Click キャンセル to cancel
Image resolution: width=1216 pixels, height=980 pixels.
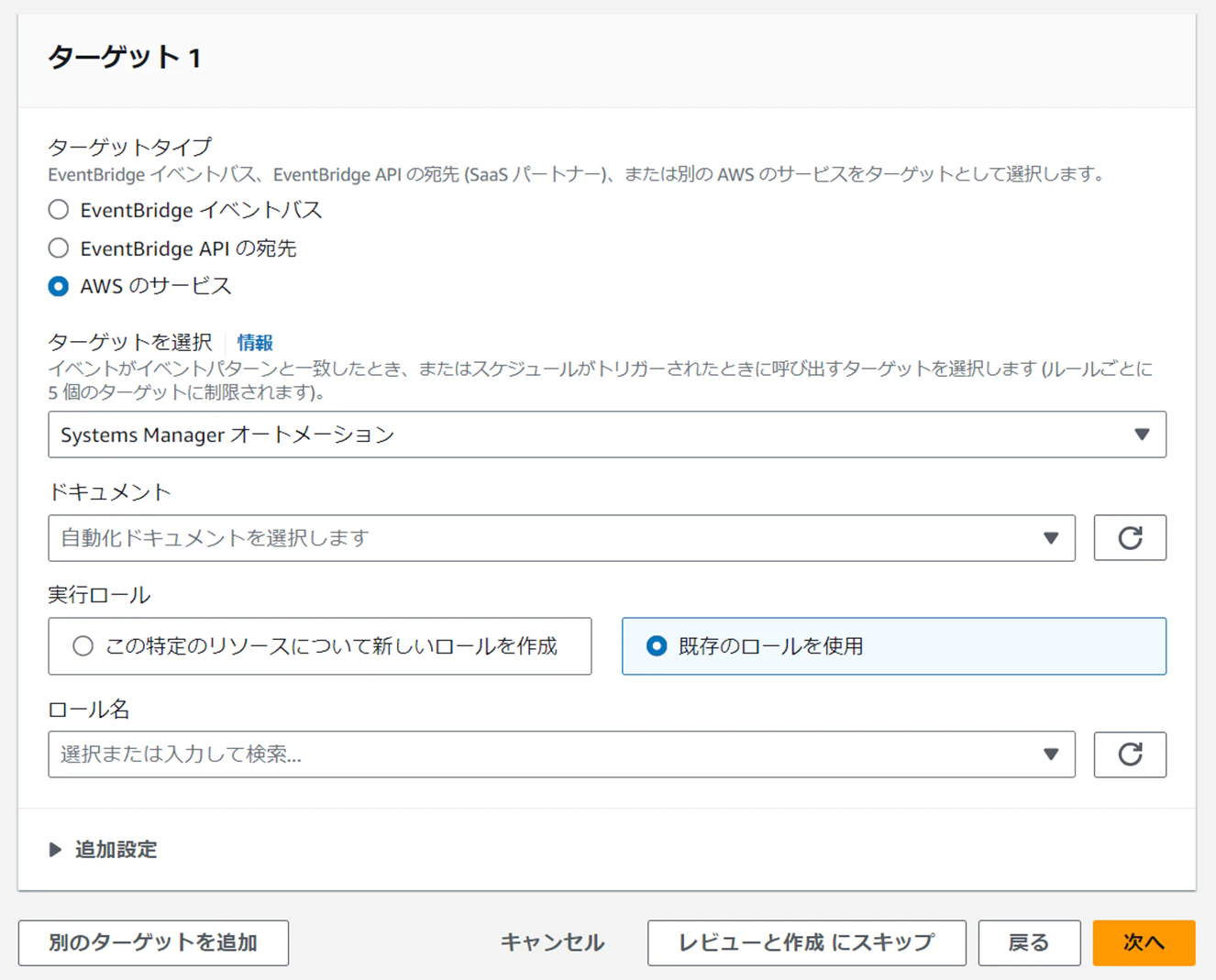coord(552,943)
